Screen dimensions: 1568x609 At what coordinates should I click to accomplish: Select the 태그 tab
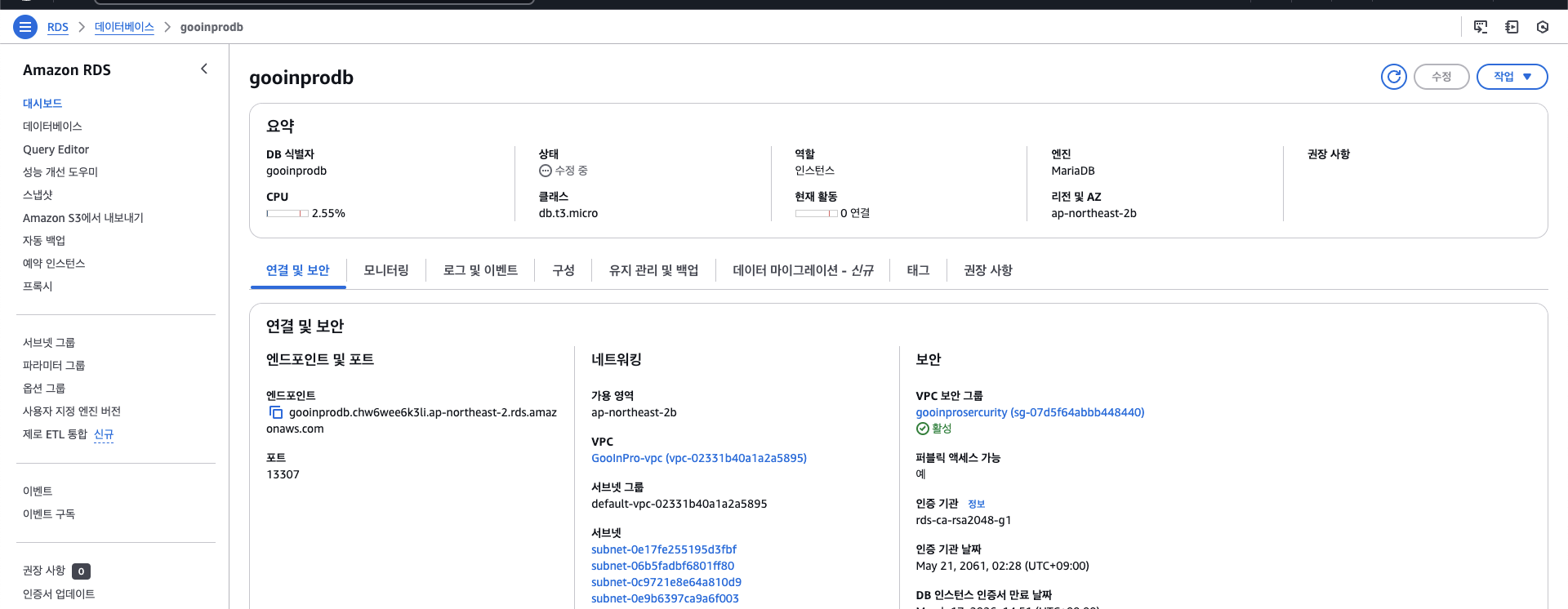918,270
